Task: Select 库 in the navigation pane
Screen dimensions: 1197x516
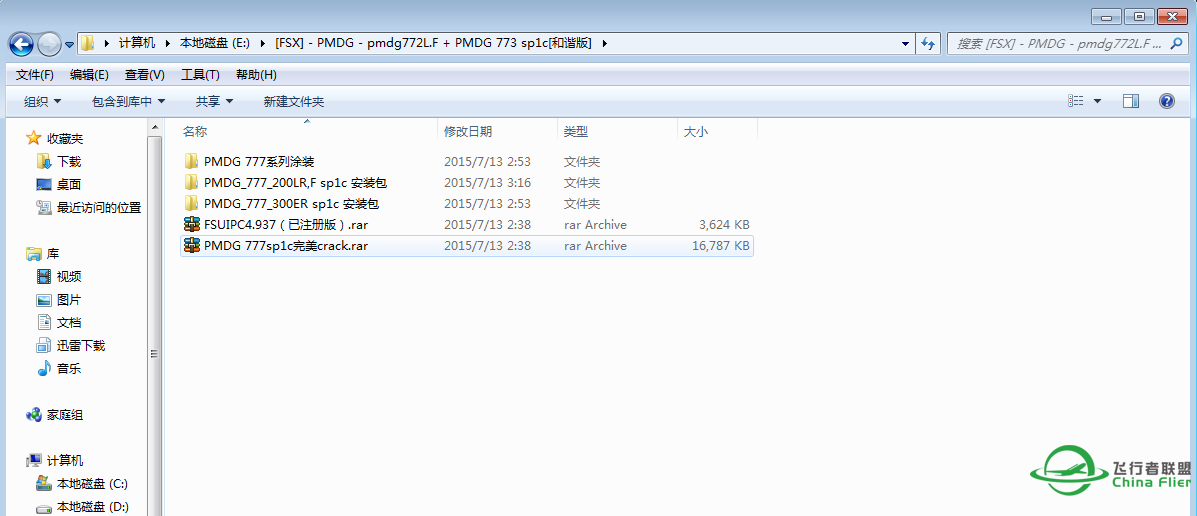Action: pos(53,253)
